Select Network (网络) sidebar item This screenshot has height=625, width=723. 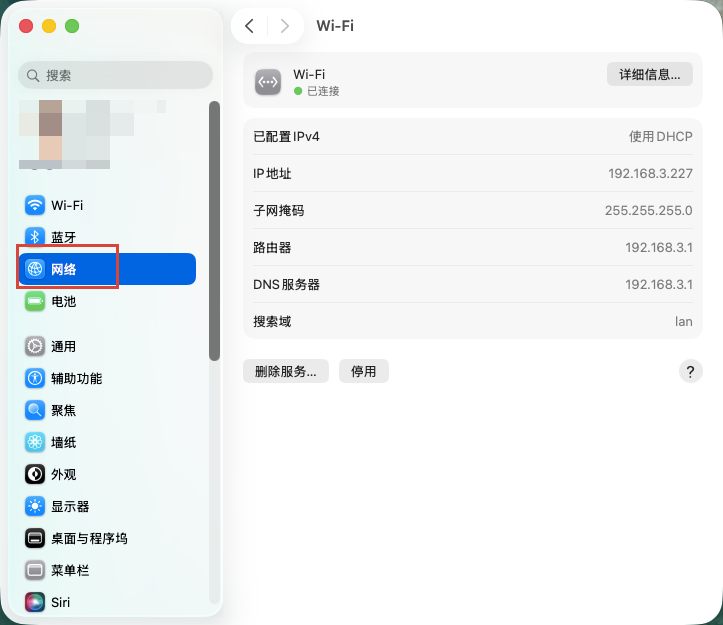(107, 269)
